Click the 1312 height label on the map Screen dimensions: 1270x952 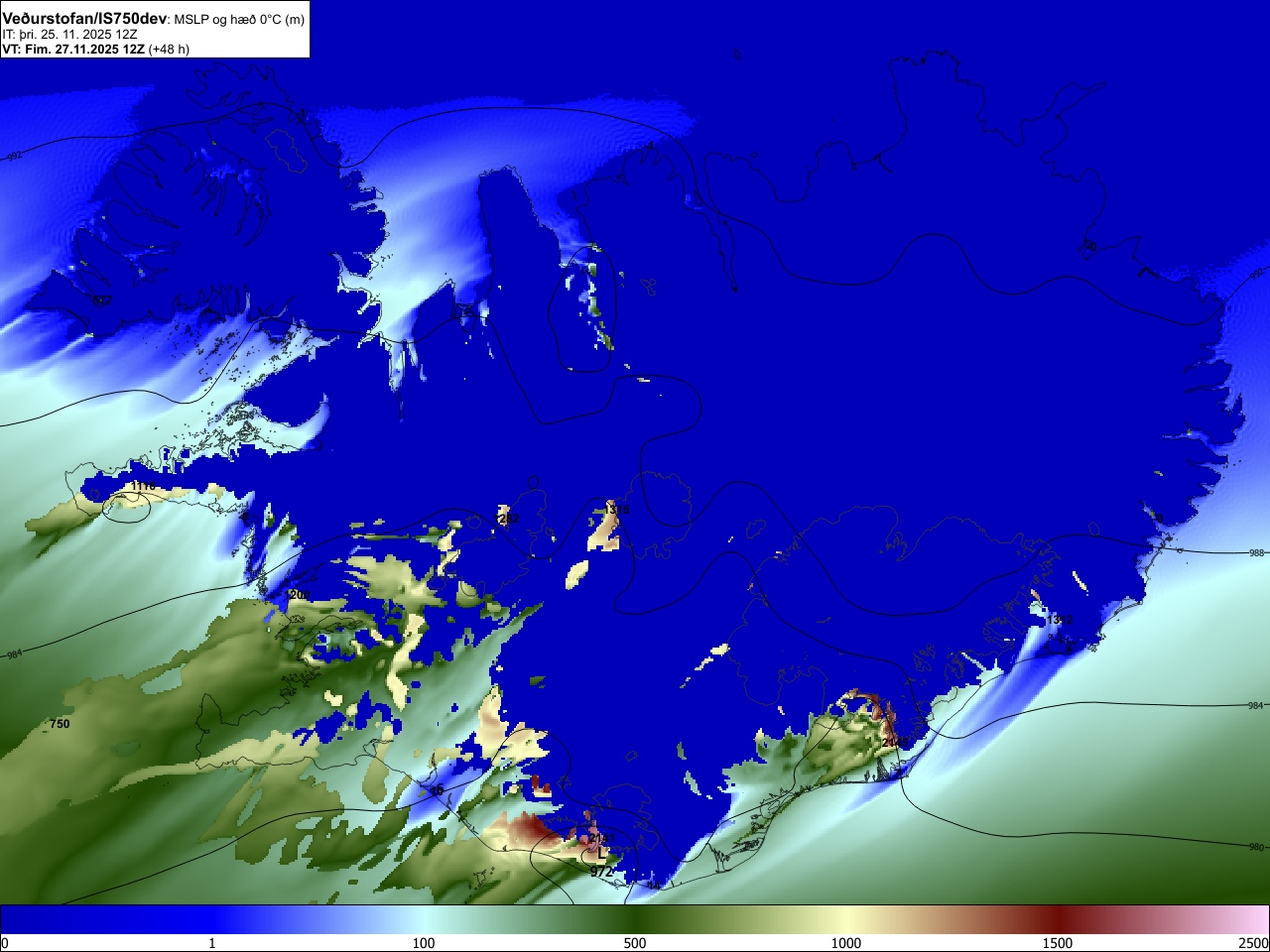click(x=1059, y=620)
